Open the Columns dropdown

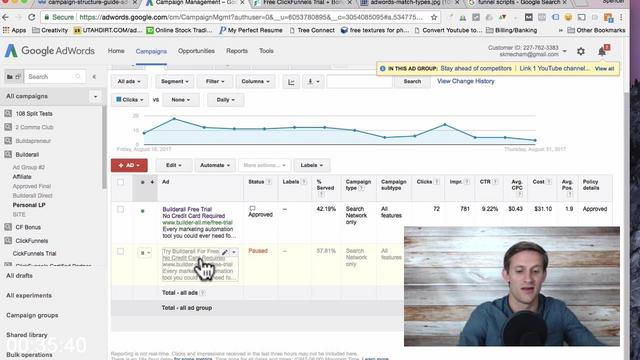[x=255, y=82]
